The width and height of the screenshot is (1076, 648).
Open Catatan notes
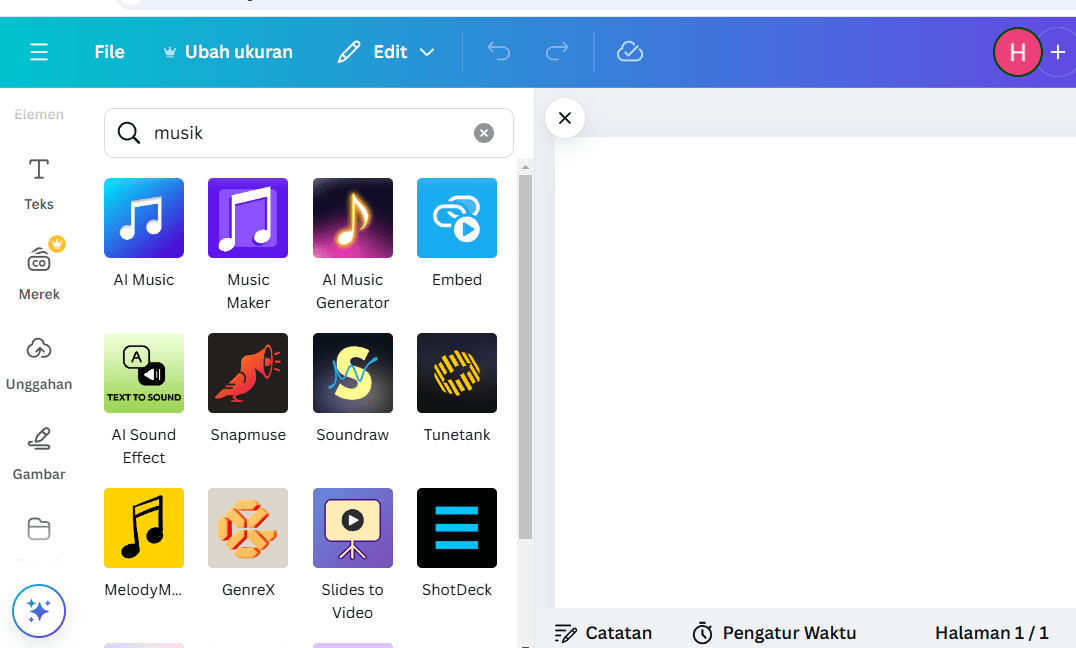[603, 632]
